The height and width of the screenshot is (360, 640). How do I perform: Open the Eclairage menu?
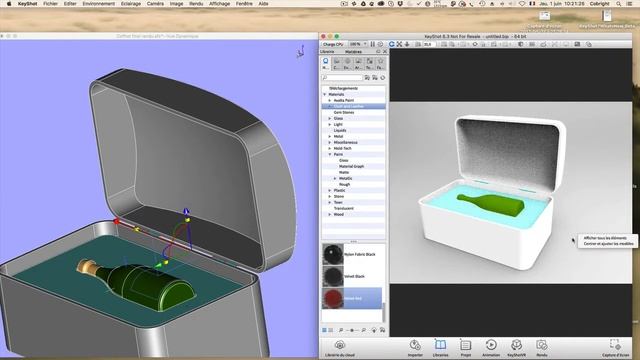point(131,4)
